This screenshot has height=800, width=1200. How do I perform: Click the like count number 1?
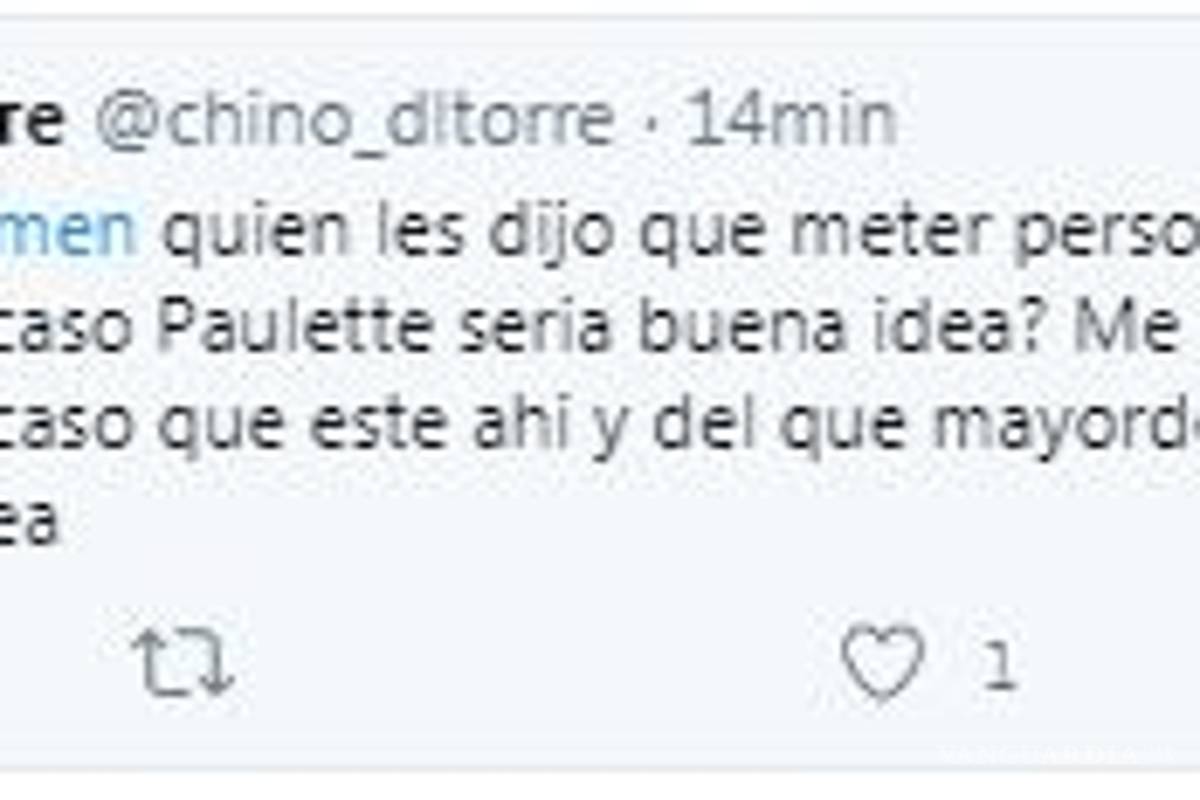click(997, 665)
